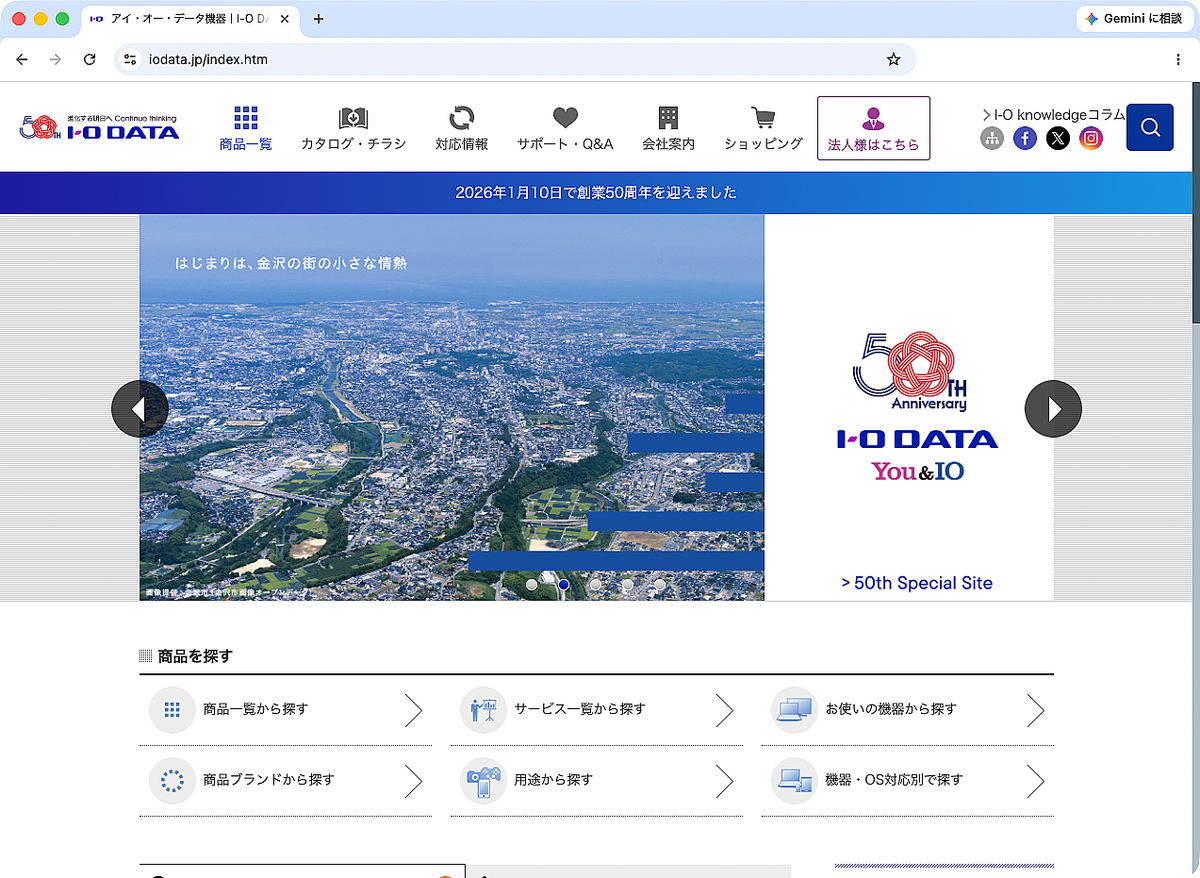Click the 法人様はこちら button
The height and width of the screenshot is (878, 1200).
click(x=874, y=128)
